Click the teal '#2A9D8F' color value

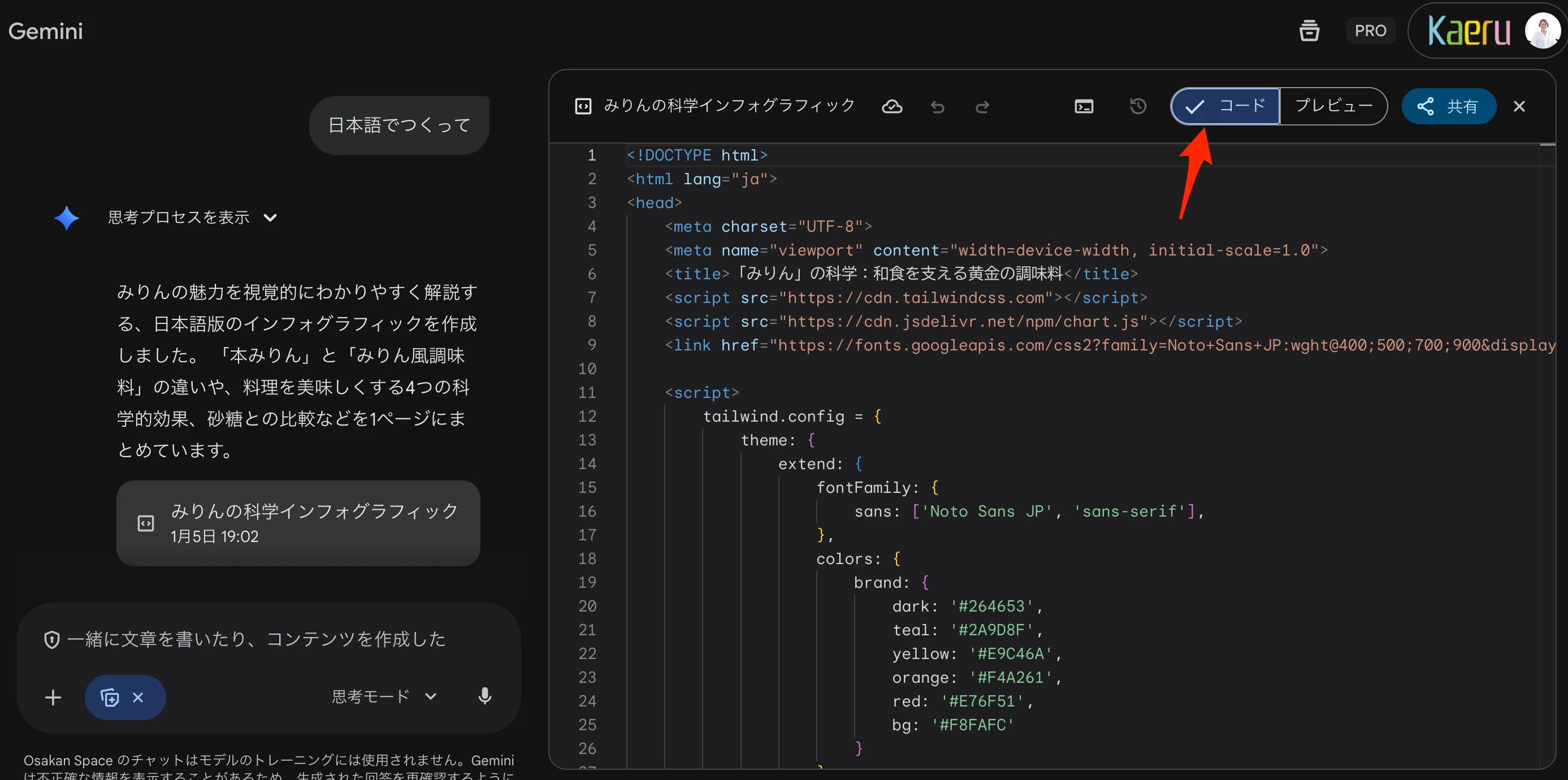pos(991,631)
